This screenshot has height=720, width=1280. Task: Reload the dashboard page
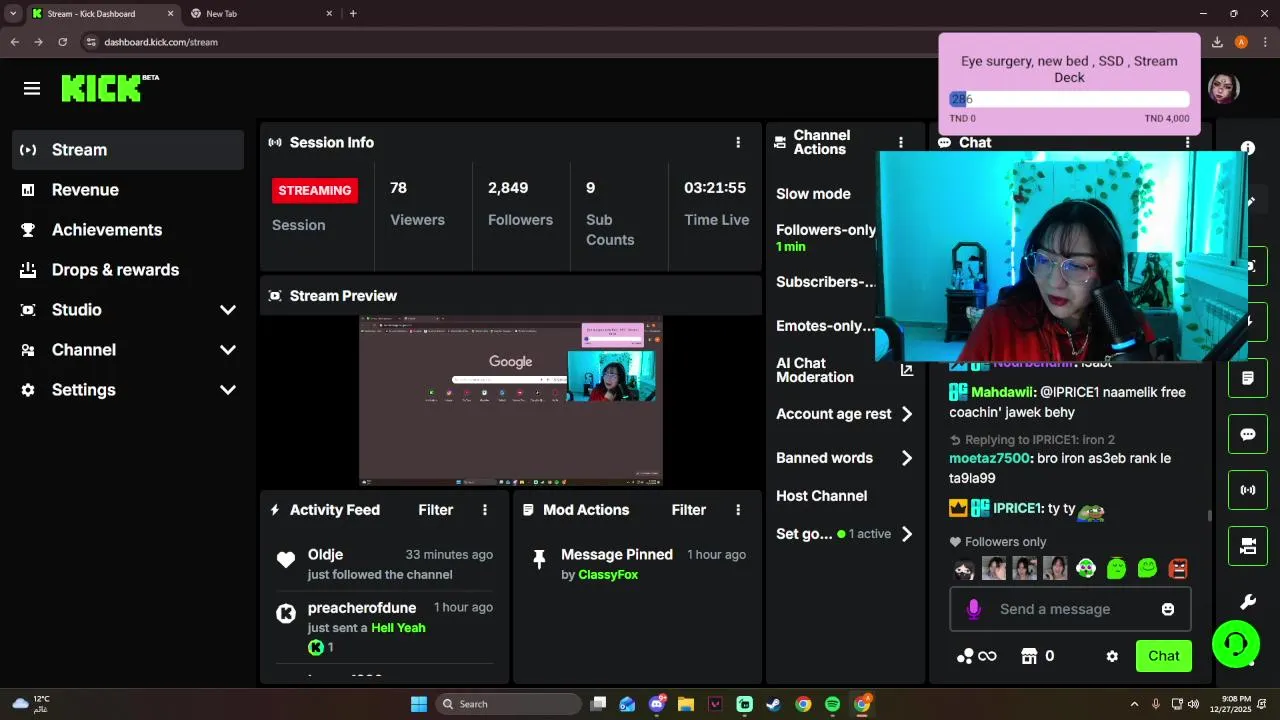pos(62,42)
